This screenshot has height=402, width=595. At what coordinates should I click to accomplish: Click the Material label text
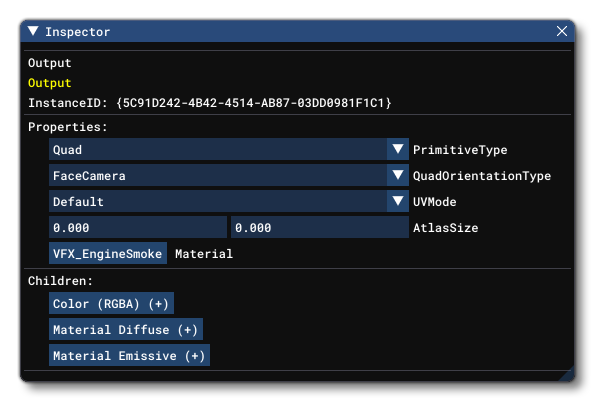204,254
